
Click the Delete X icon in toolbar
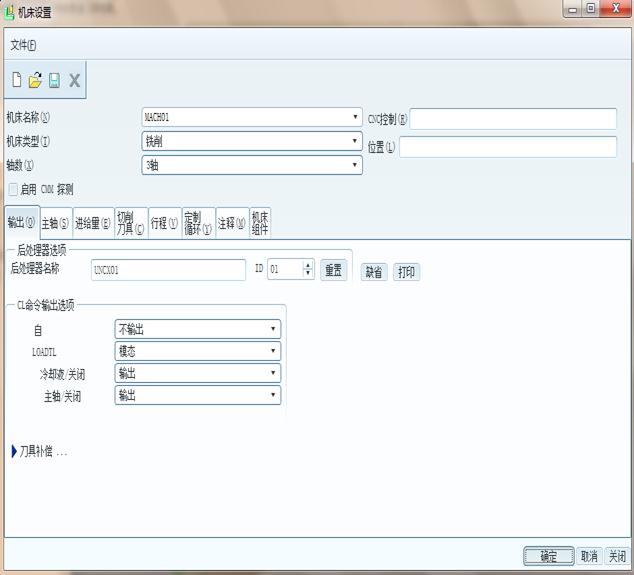click(x=74, y=80)
